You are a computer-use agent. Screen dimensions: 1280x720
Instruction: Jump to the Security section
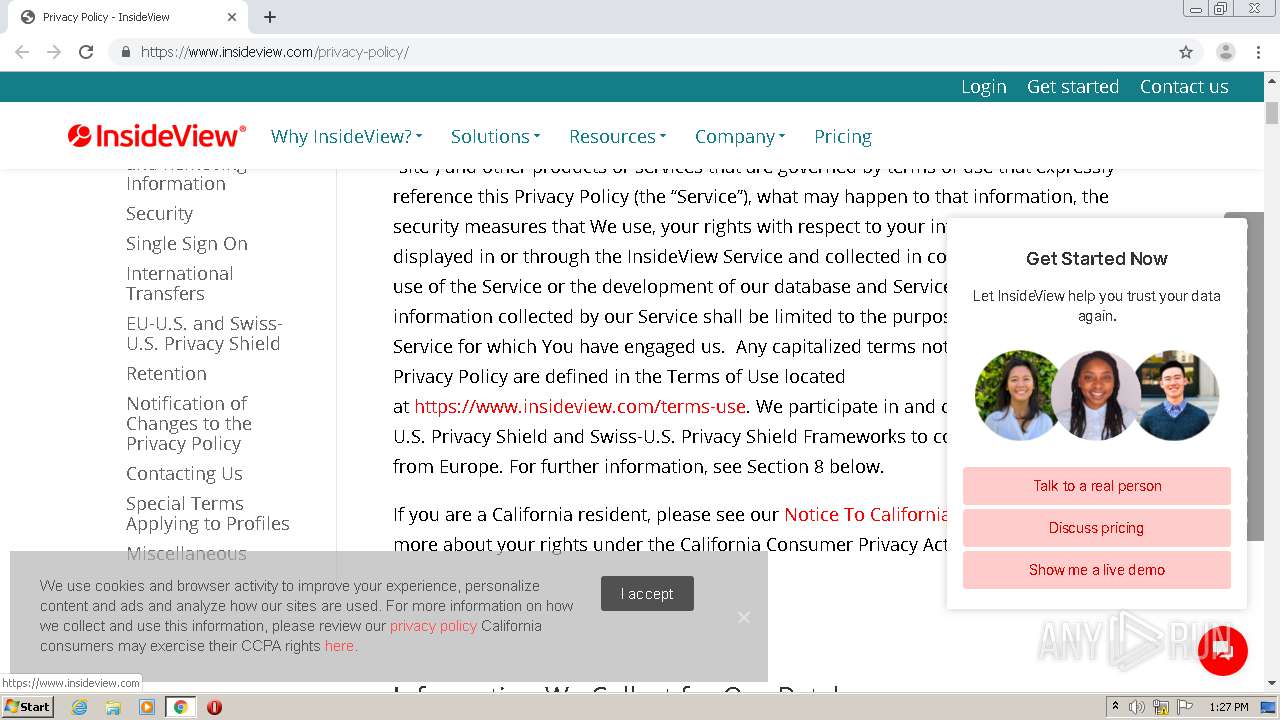point(159,213)
